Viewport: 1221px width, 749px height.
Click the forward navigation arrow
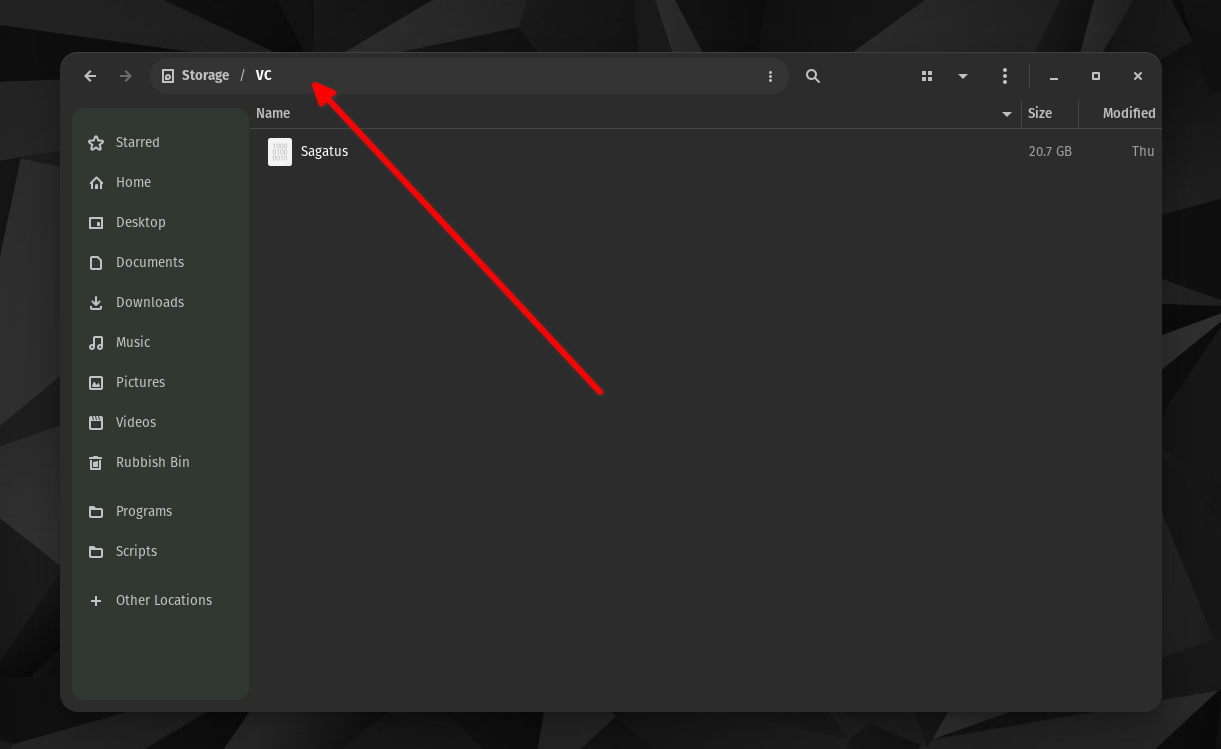[126, 76]
